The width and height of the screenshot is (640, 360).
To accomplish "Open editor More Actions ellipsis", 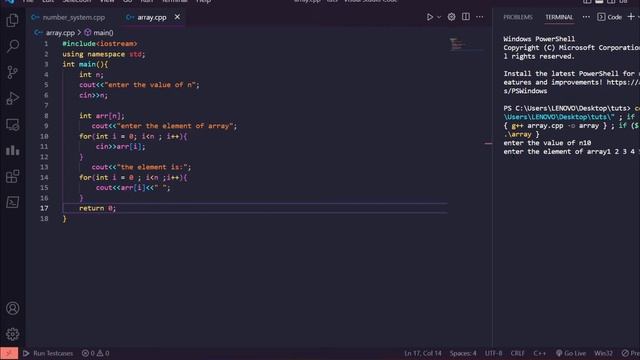I will tap(480, 17).
